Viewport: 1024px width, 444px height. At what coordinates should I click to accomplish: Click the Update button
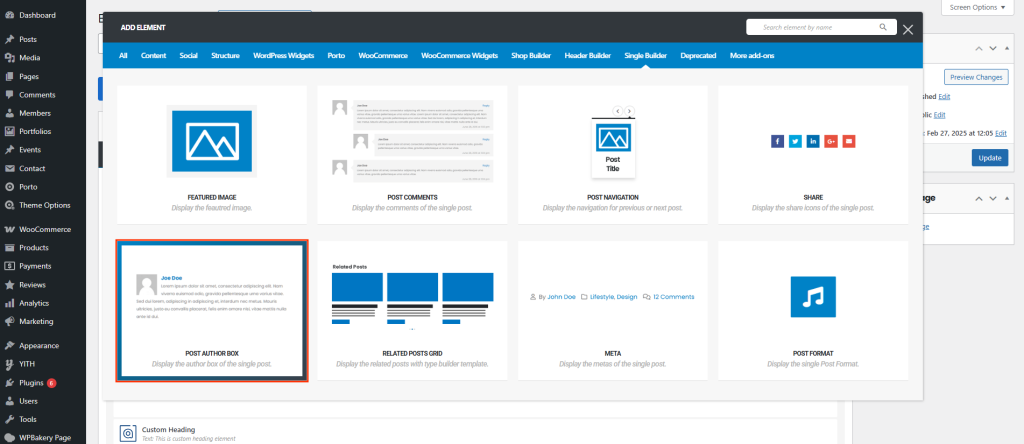click(989, 157)
